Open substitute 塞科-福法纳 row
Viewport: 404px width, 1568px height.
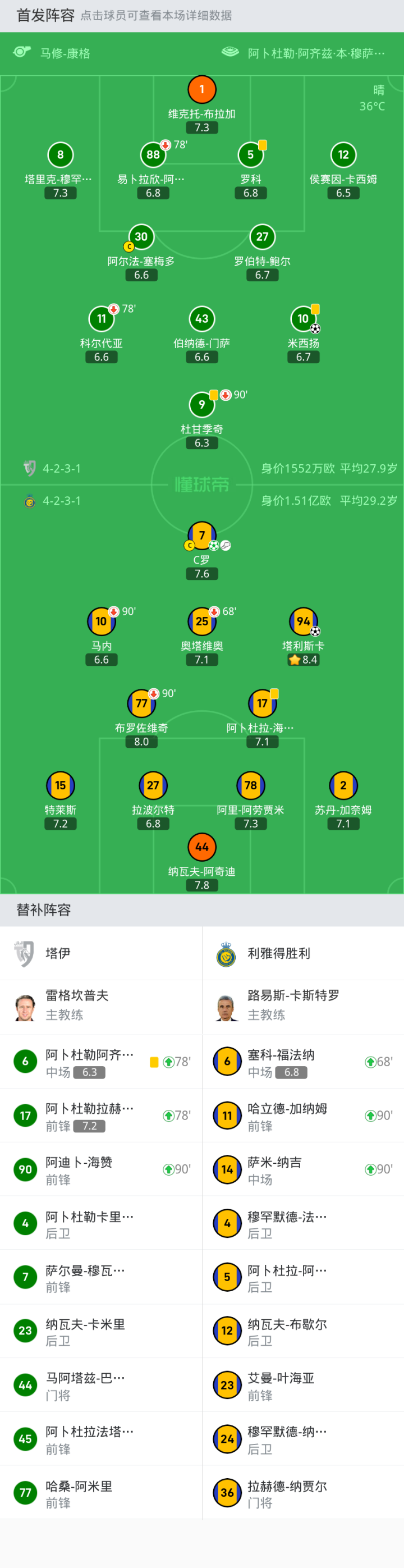[303, 1062]
